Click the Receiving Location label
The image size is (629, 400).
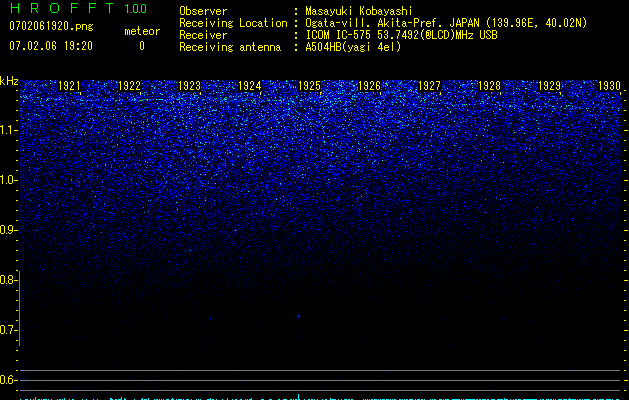(x=233, y=23)
